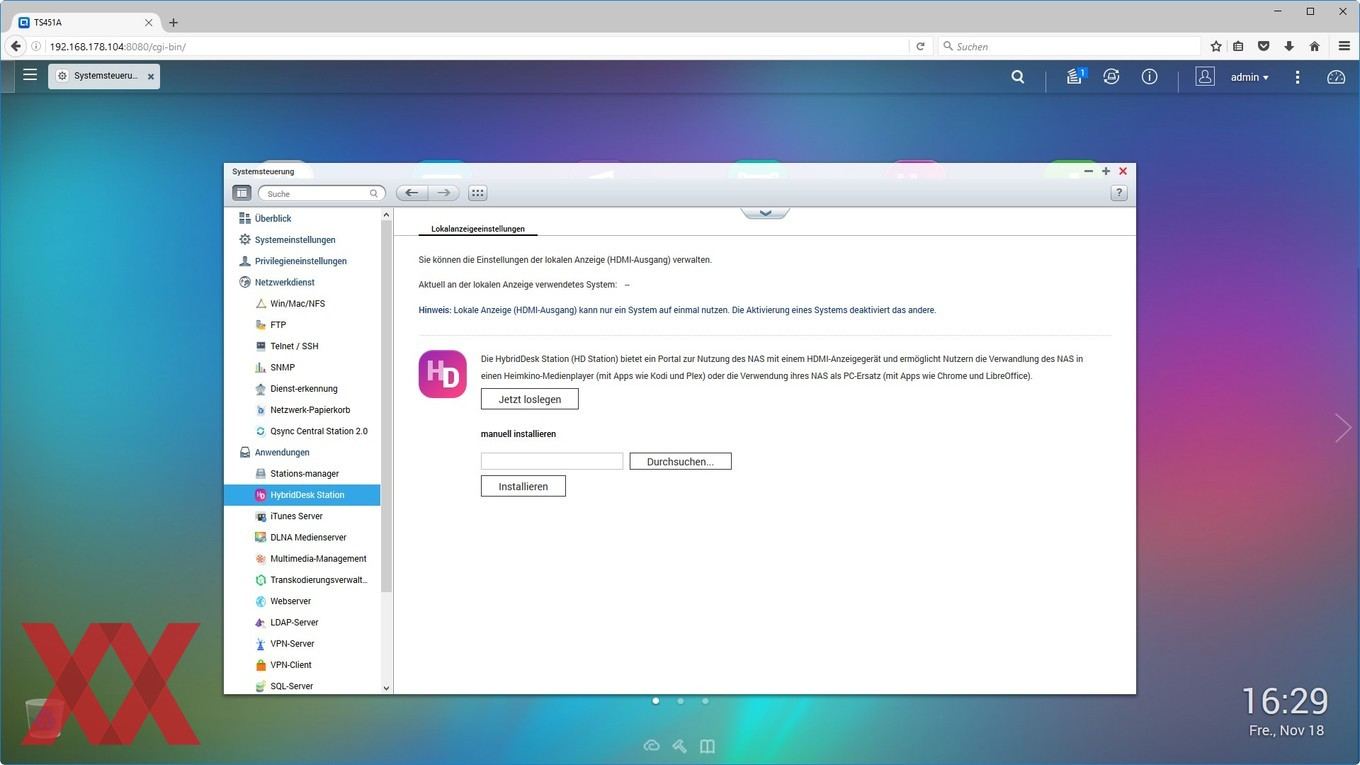Select the third desktop page dot
1360x765 pixels.
[x=705, y=701]
